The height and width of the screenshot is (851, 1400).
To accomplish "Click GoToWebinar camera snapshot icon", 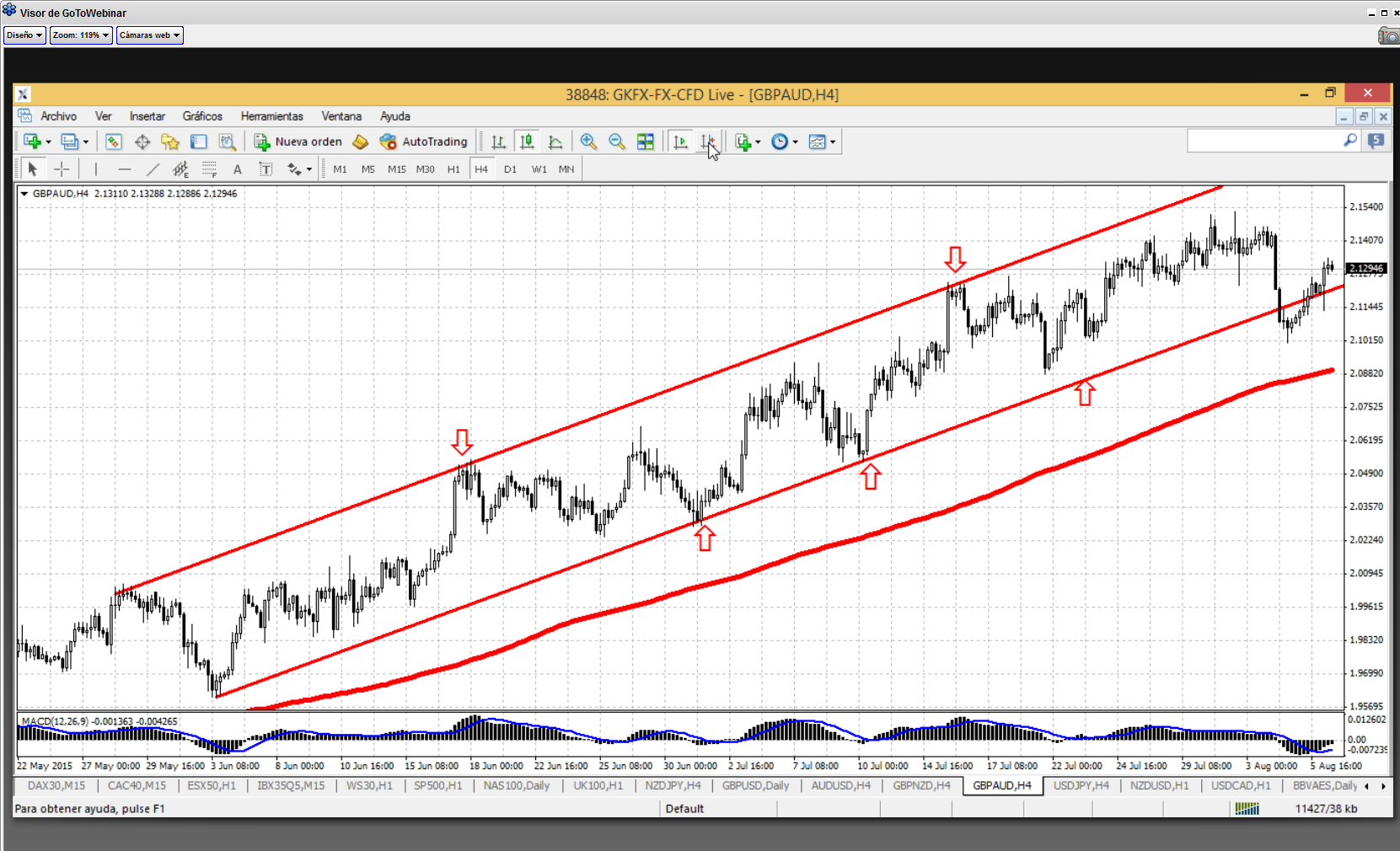I will (1388, 35).
